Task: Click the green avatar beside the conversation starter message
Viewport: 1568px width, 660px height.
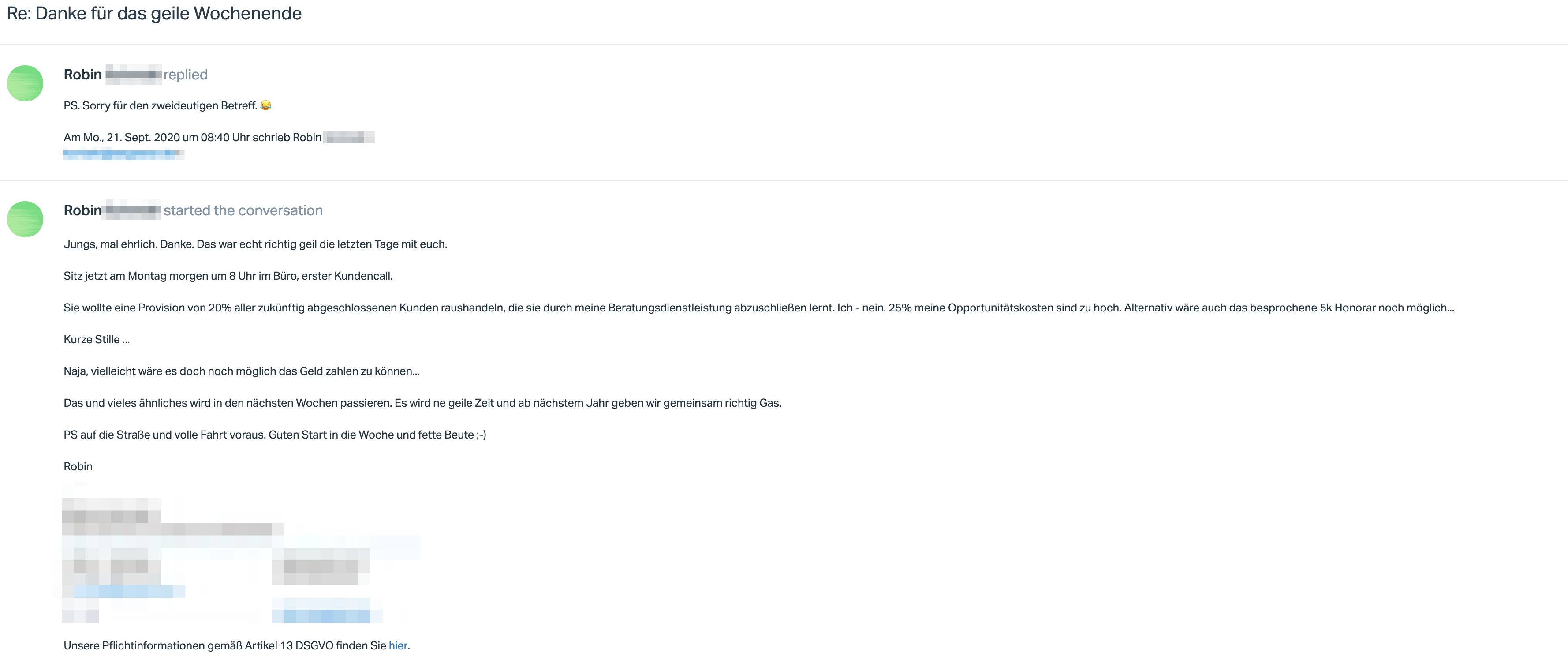Action: [25, 219]
